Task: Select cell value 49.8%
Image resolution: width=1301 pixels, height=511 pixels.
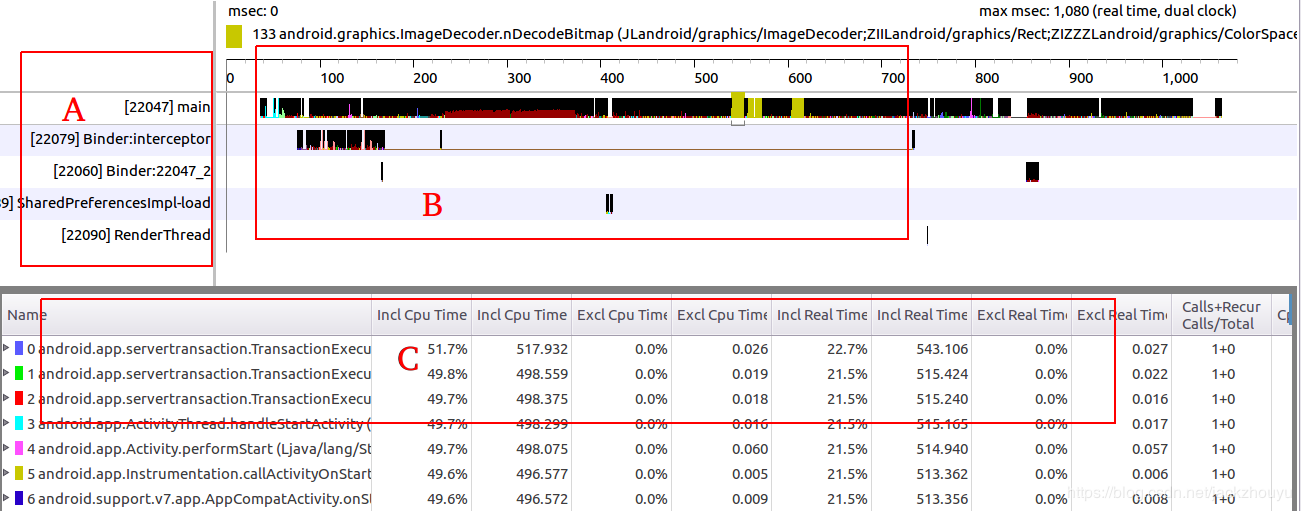Action: [447, 374]
